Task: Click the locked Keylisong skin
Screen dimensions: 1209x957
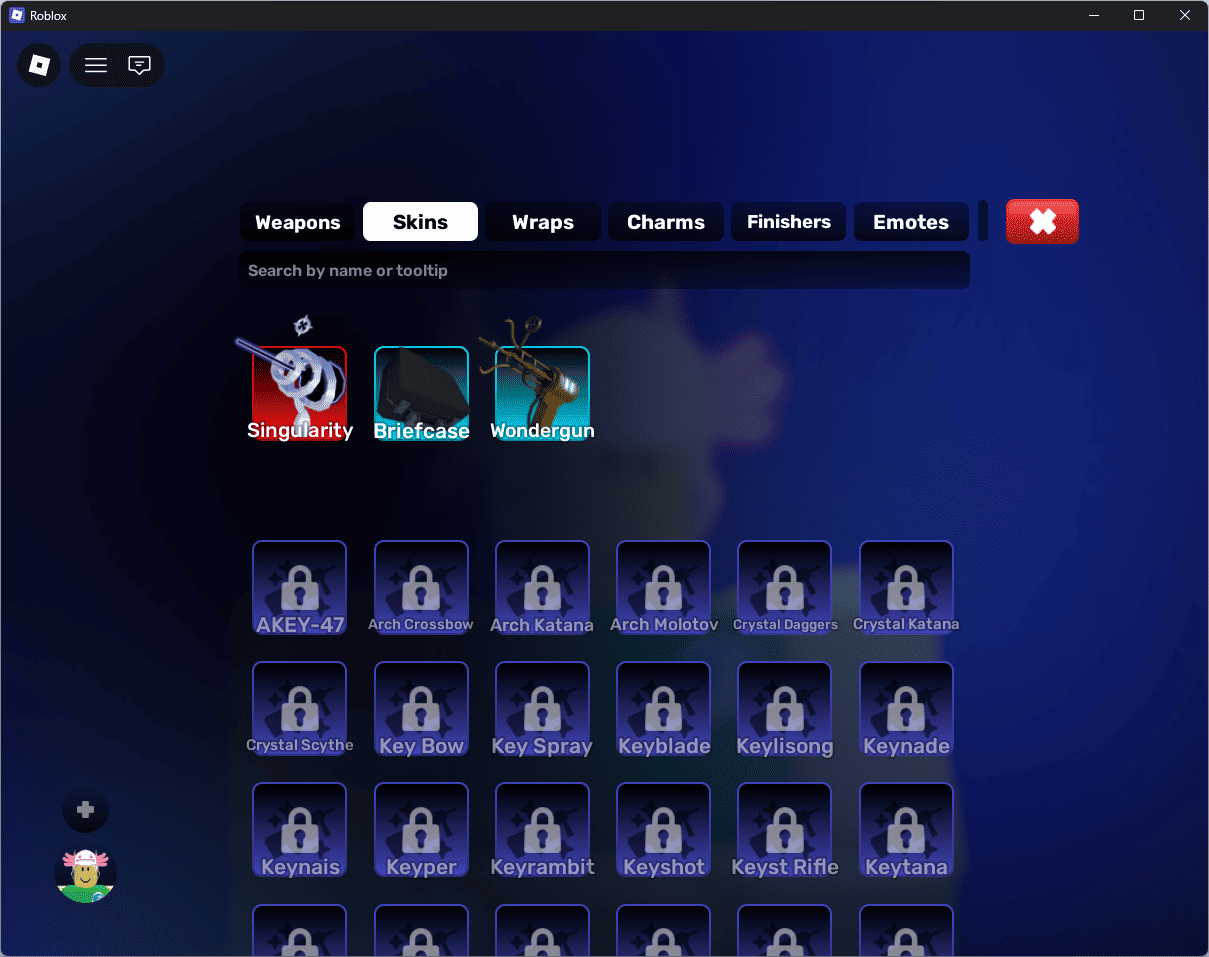Action: point(785,709)
